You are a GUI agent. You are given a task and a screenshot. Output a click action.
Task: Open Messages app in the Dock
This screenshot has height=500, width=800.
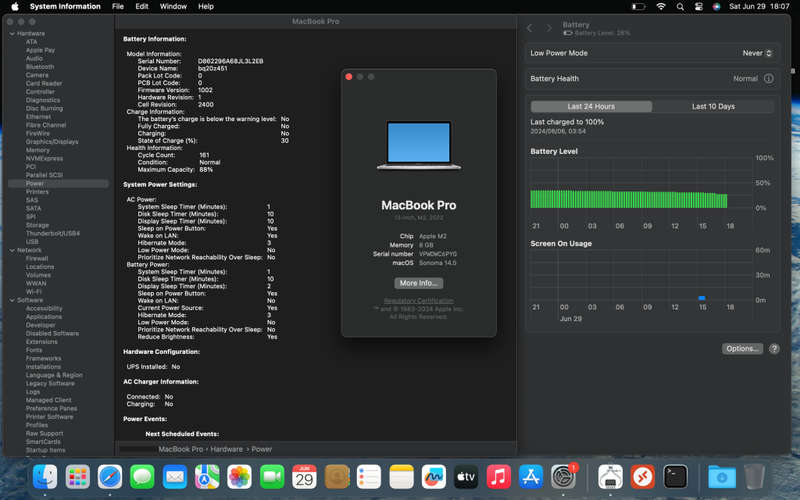(x=142, y=477)
